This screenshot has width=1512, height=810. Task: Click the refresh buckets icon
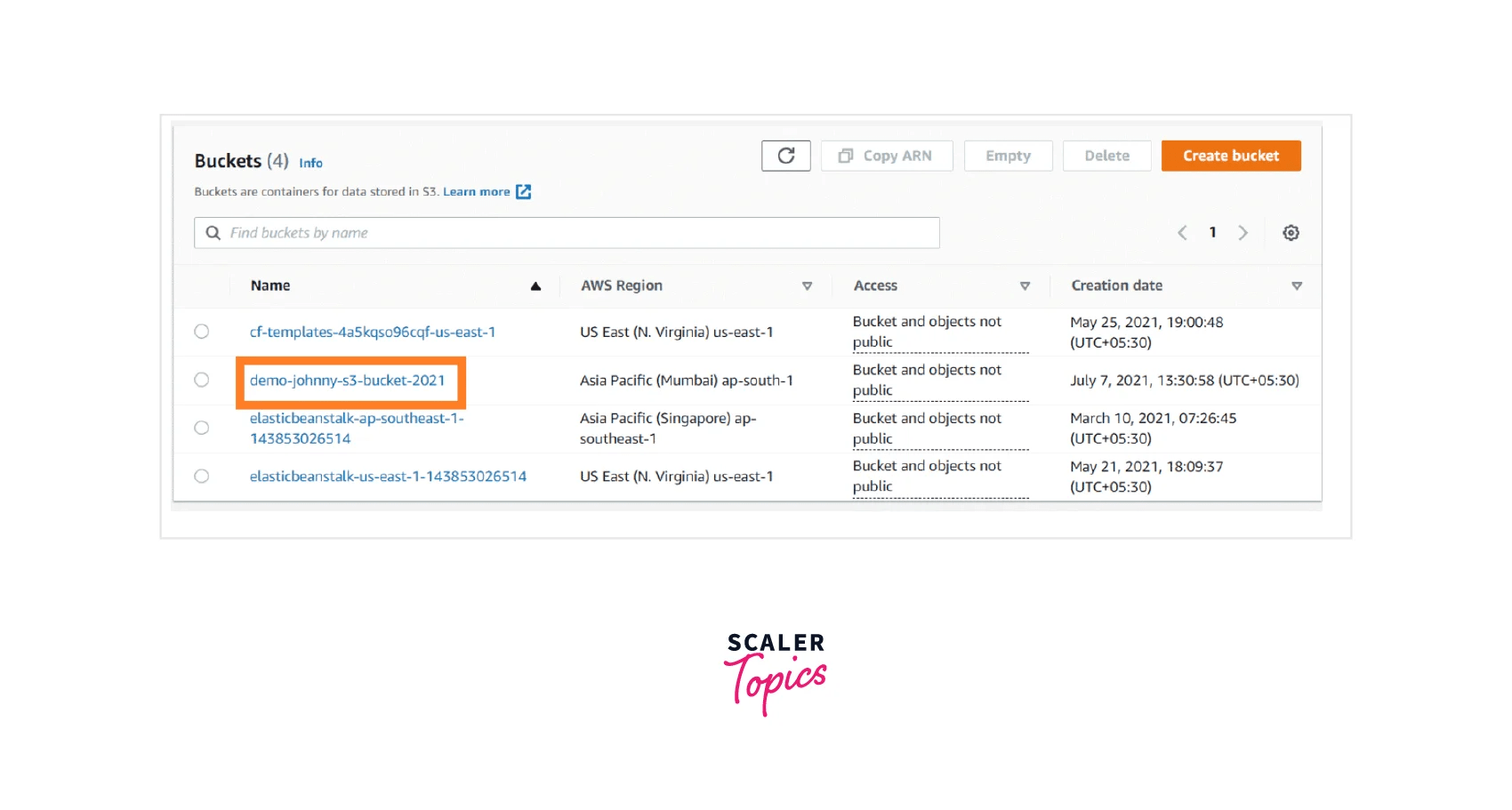point(785,156)
